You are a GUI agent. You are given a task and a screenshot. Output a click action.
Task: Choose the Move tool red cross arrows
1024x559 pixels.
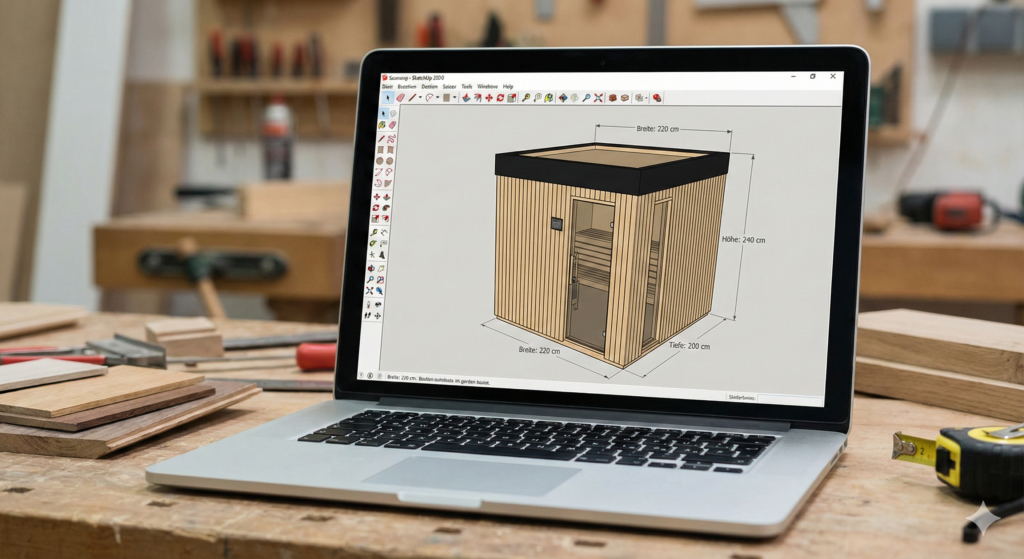(489, 98)
